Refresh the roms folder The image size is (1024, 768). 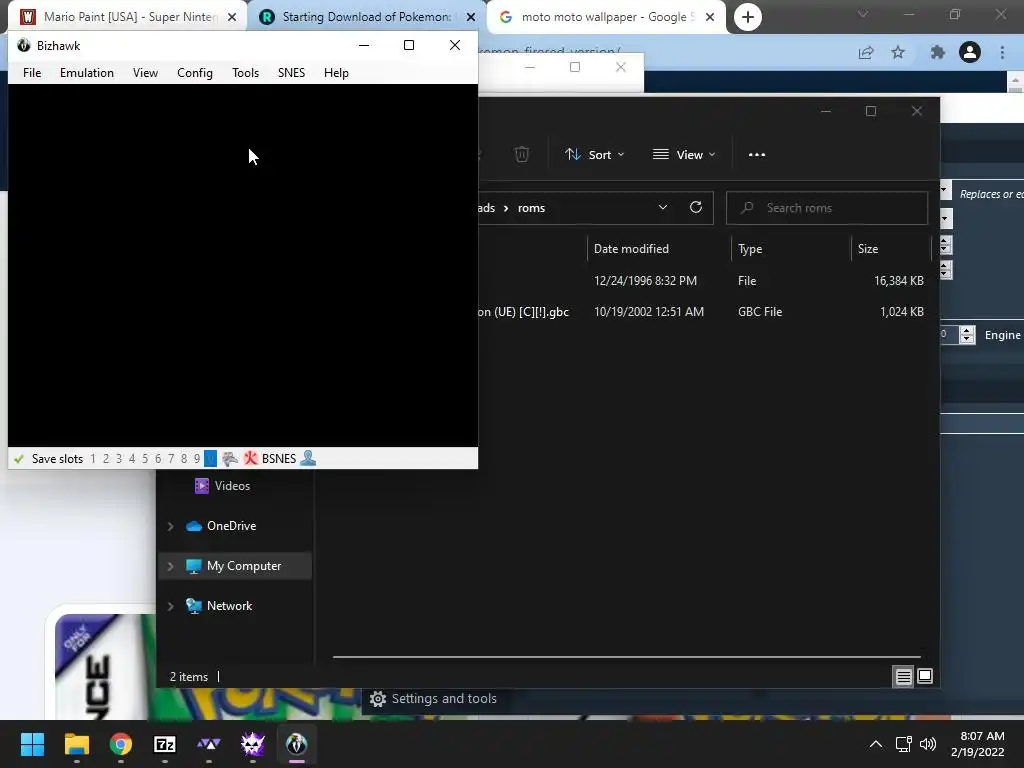click(x=696, y=207)
